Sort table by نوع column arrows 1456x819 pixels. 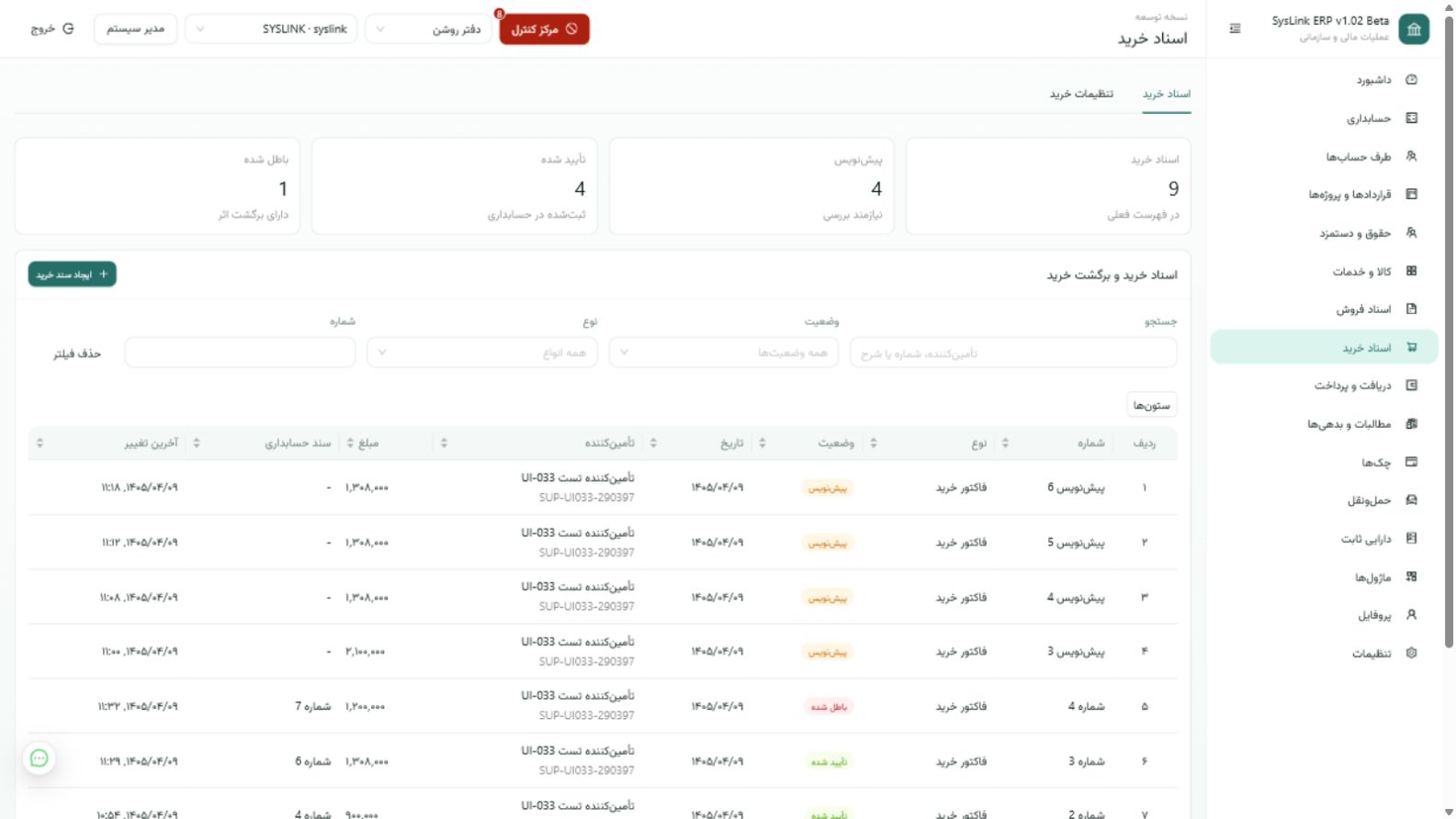(x=874, y=443)
